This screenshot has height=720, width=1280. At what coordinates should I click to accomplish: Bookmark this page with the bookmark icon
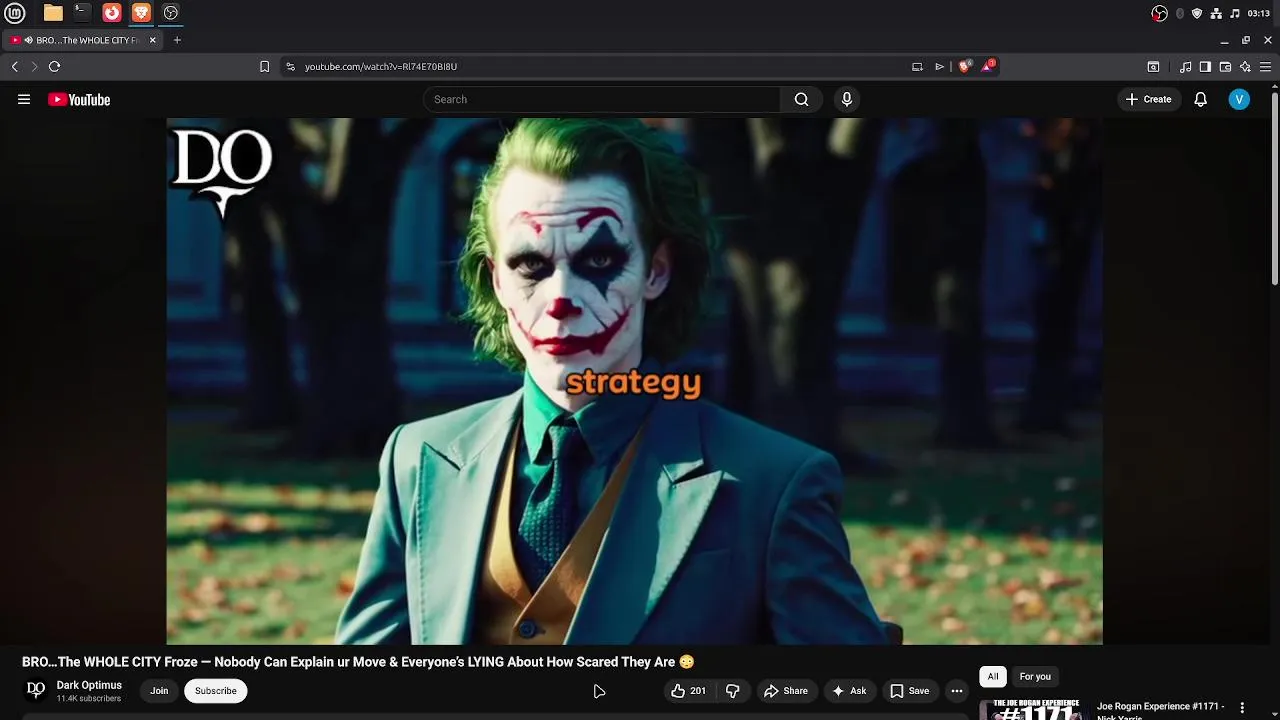point(264,66)
